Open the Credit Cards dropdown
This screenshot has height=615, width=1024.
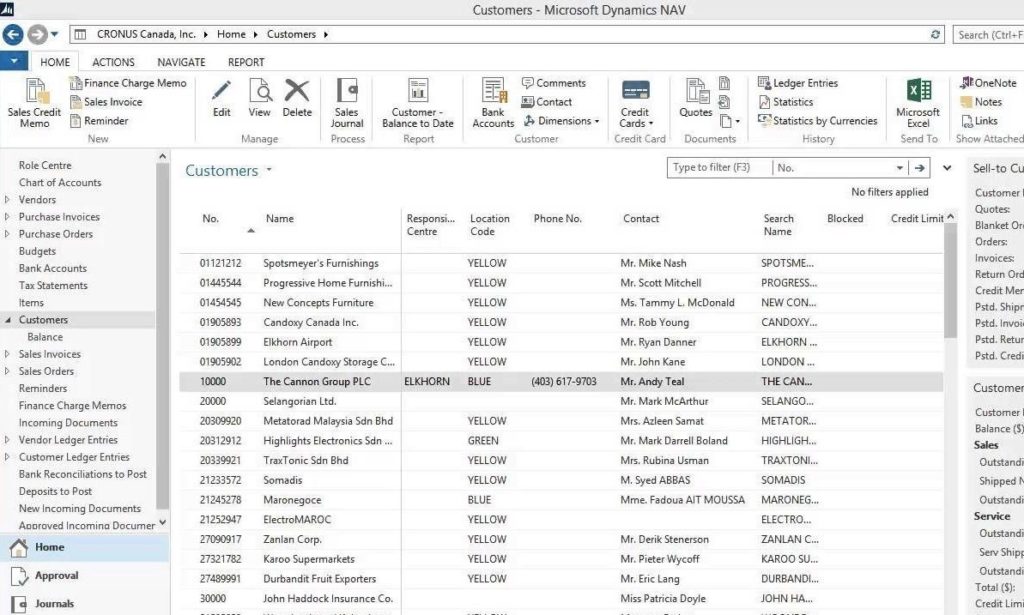click(x=635, y=103)
